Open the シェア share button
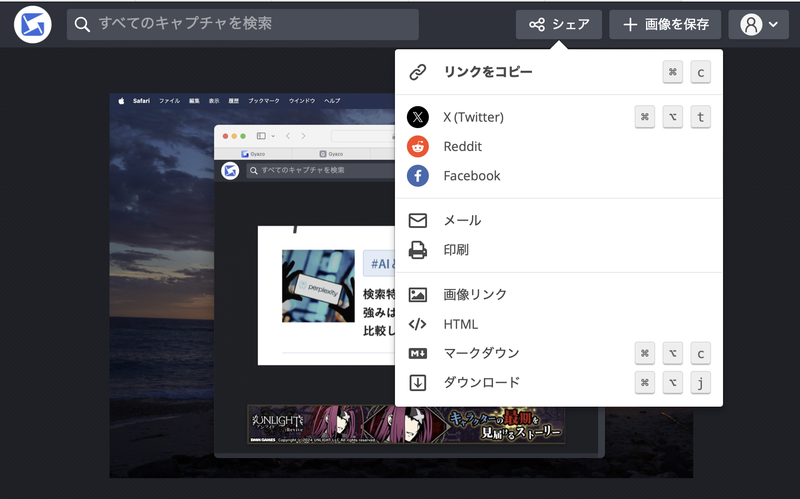 pos(559,24)
